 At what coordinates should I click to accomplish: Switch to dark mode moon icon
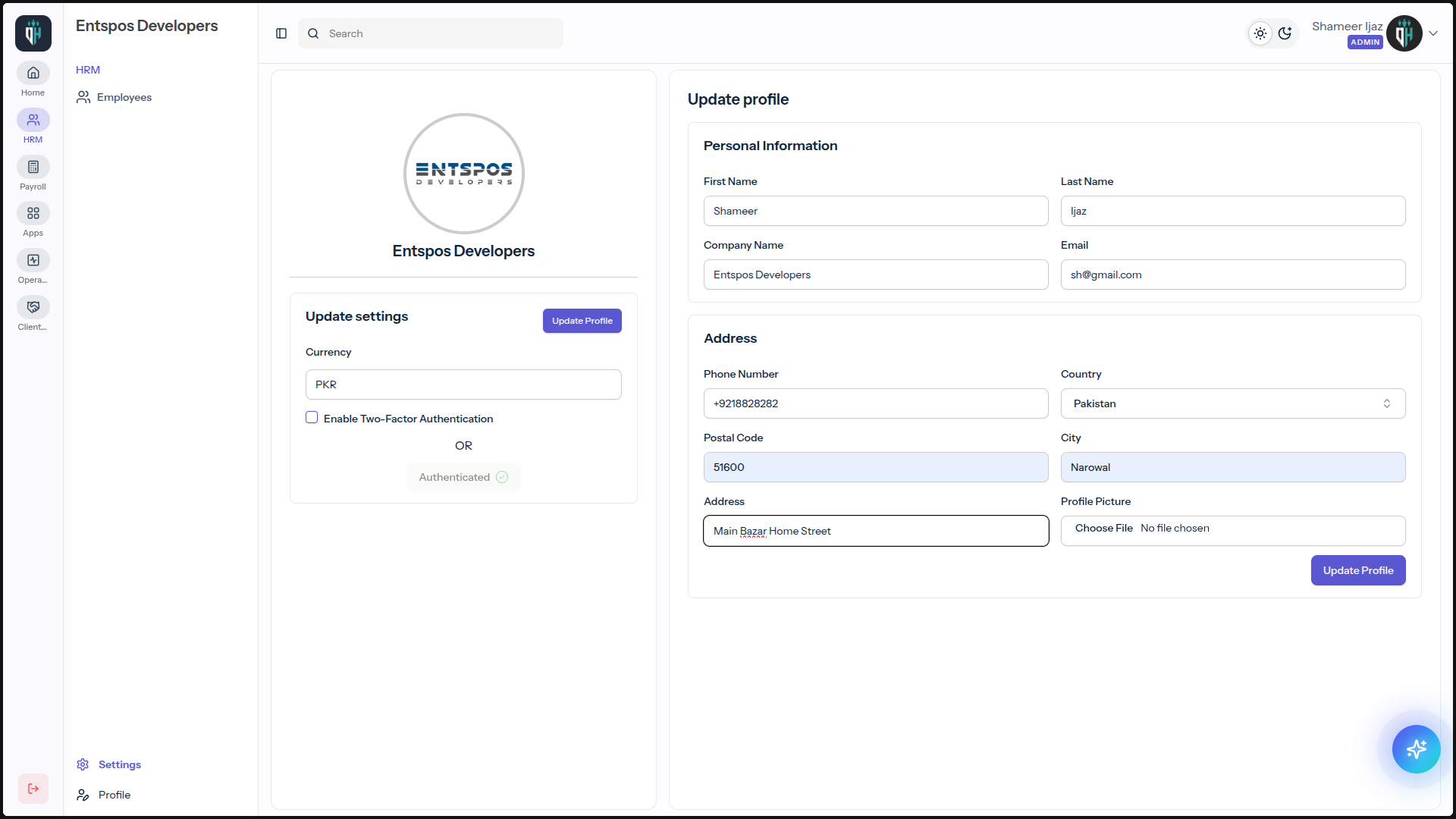point(1285,33)
